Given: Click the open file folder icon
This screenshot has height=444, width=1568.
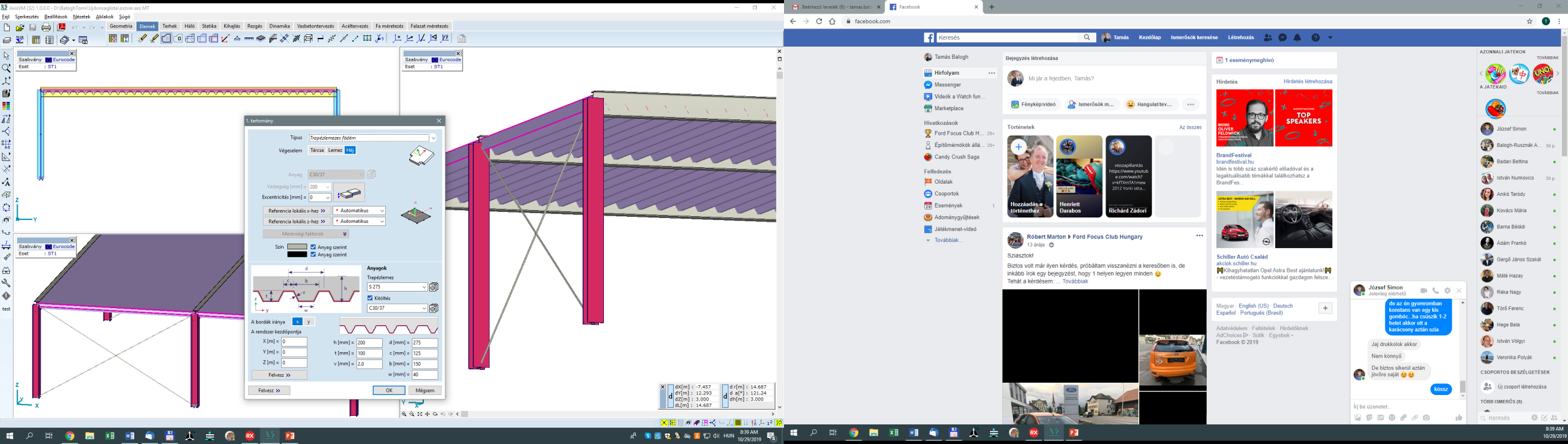Looking at the screenshot, I should (x=20, y=28).
